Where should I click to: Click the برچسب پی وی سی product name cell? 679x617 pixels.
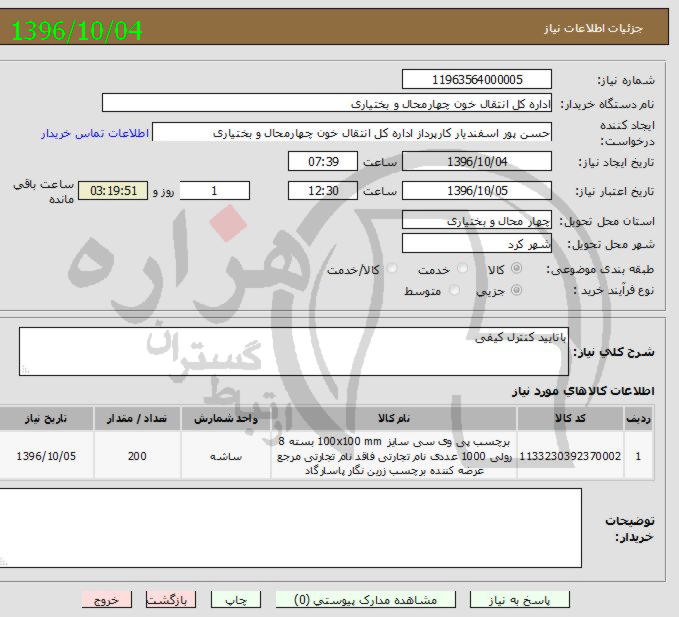tap(394, 456)
